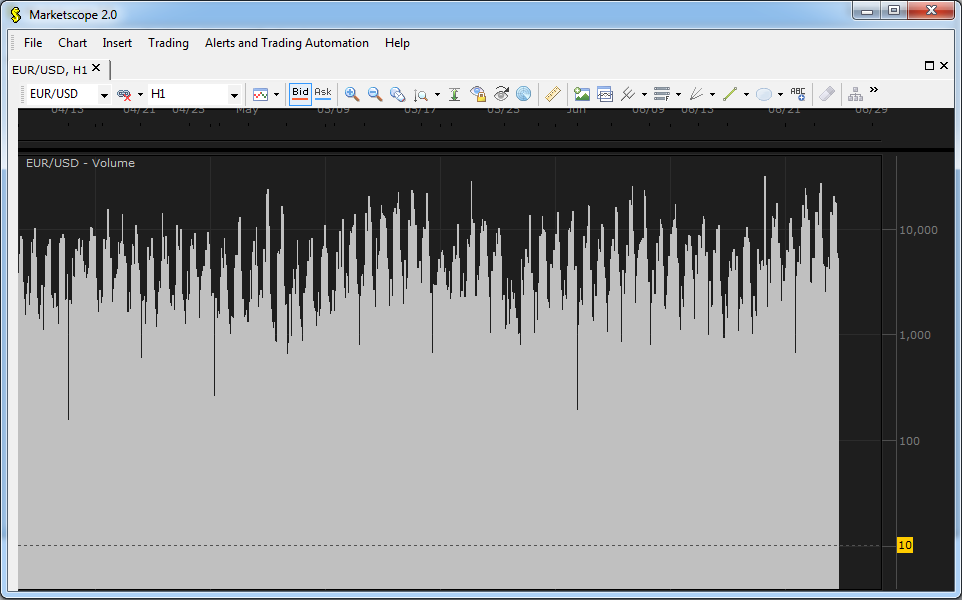
Task: Expand the Fibonacci tool dropdown arrow
Action: pyautogui.click(x=678, y=94)
